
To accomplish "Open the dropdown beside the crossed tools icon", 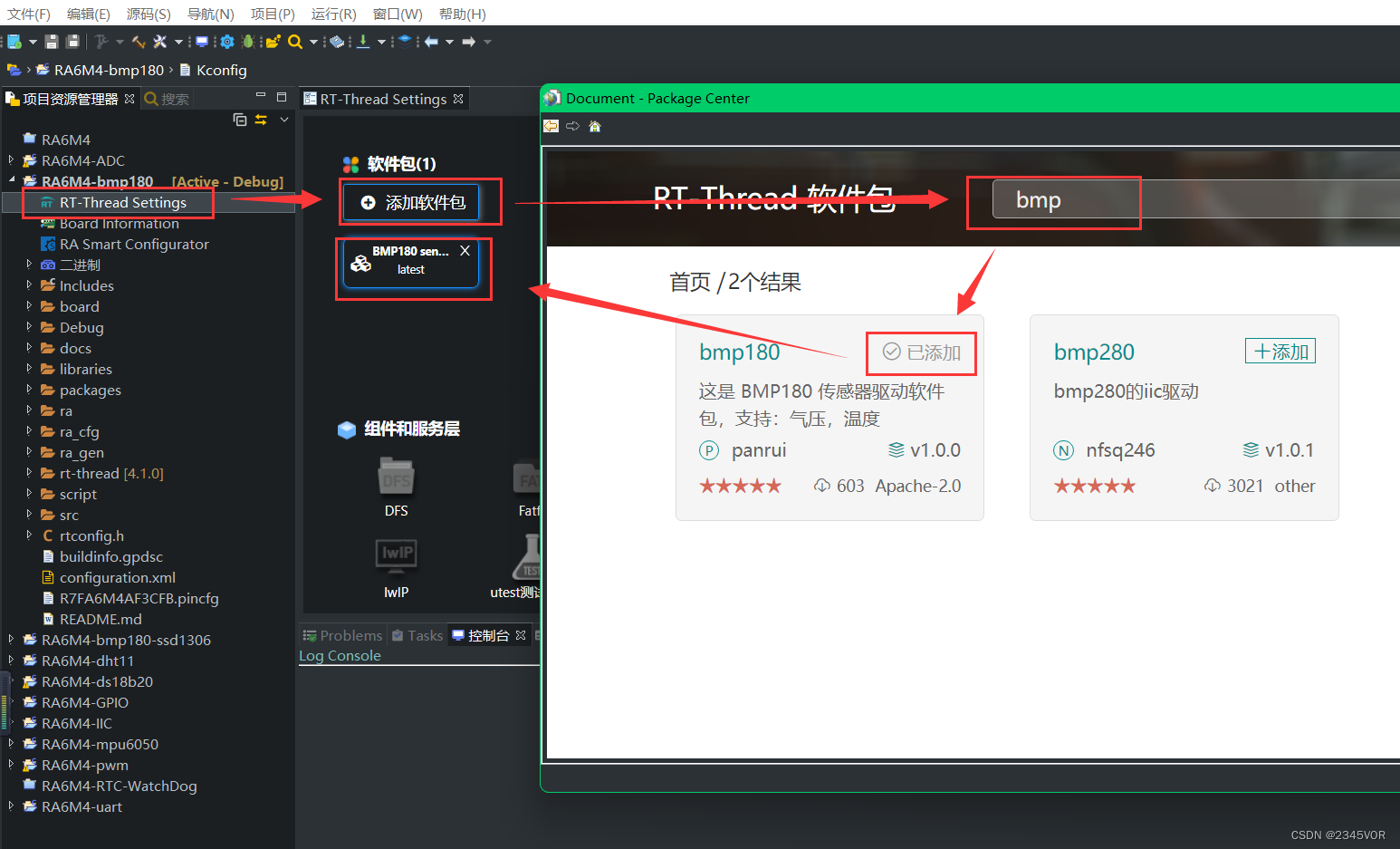I will tap(178, 42).
